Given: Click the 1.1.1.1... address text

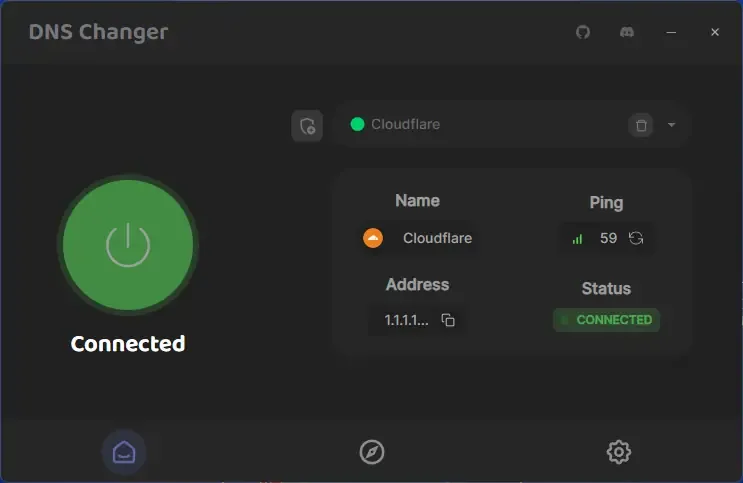Looking at the screenshot, I should point(407,320).
